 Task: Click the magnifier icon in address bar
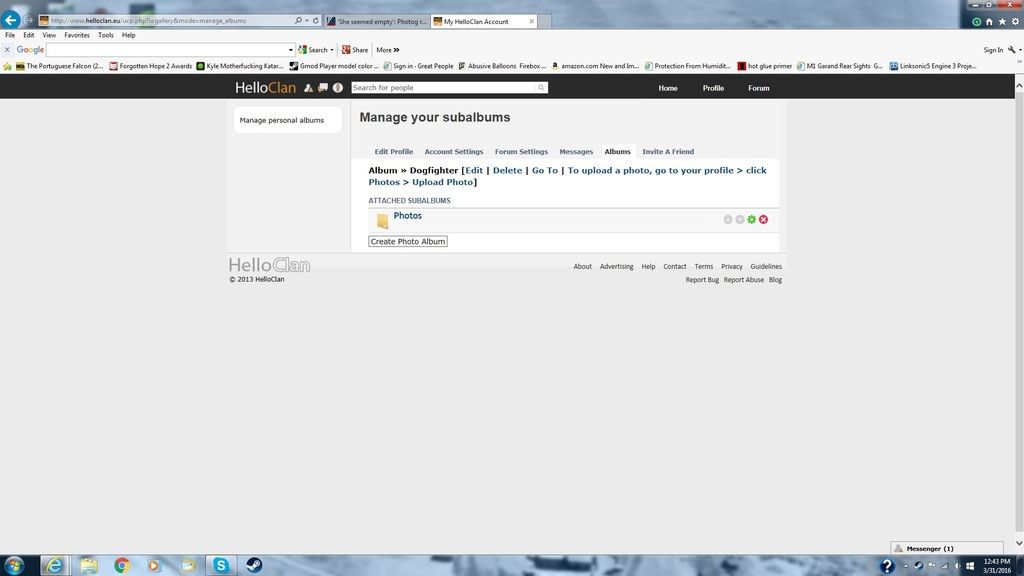(x=298, y=21)
